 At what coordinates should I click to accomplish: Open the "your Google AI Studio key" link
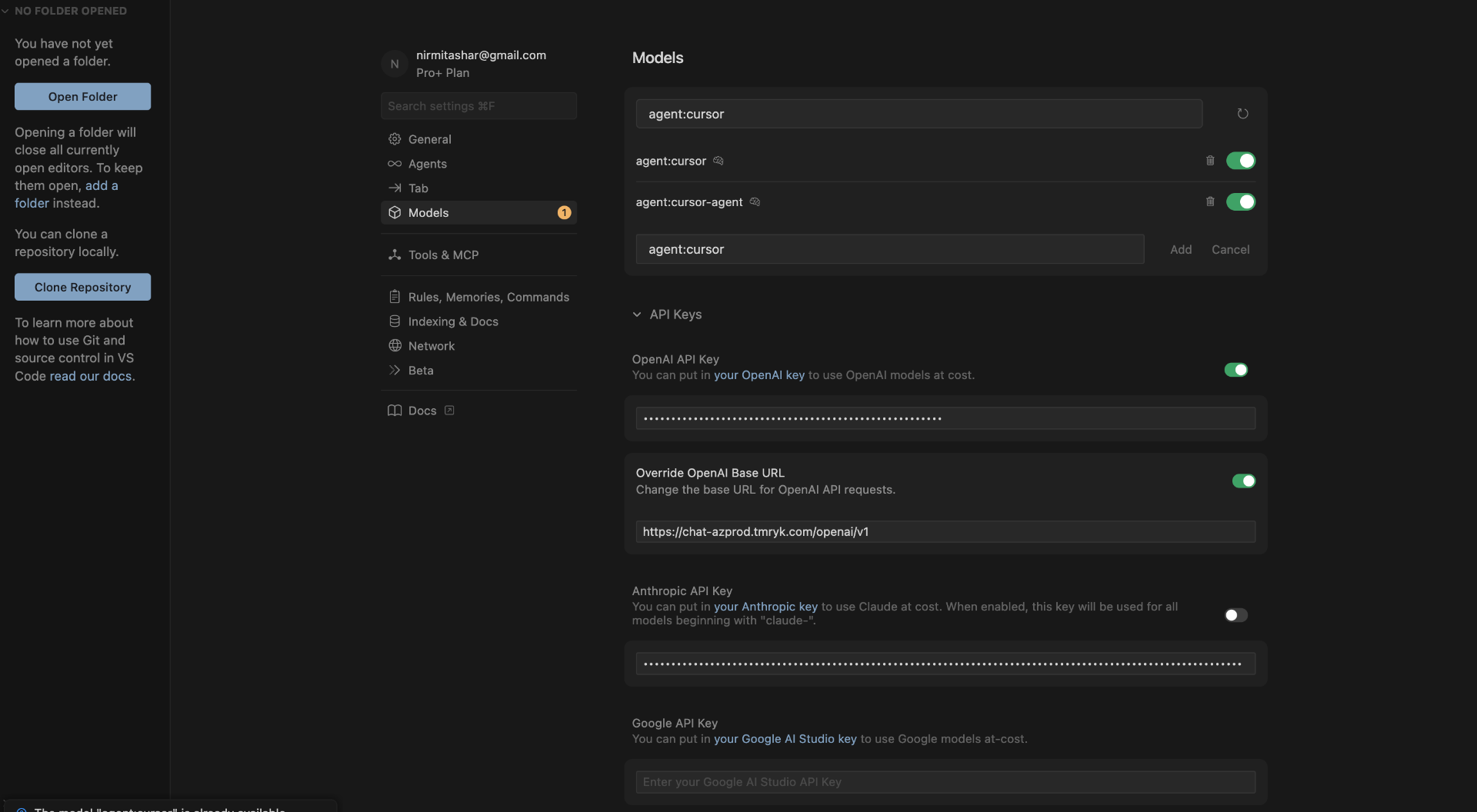pyautogui.click(x=785, y=739)
